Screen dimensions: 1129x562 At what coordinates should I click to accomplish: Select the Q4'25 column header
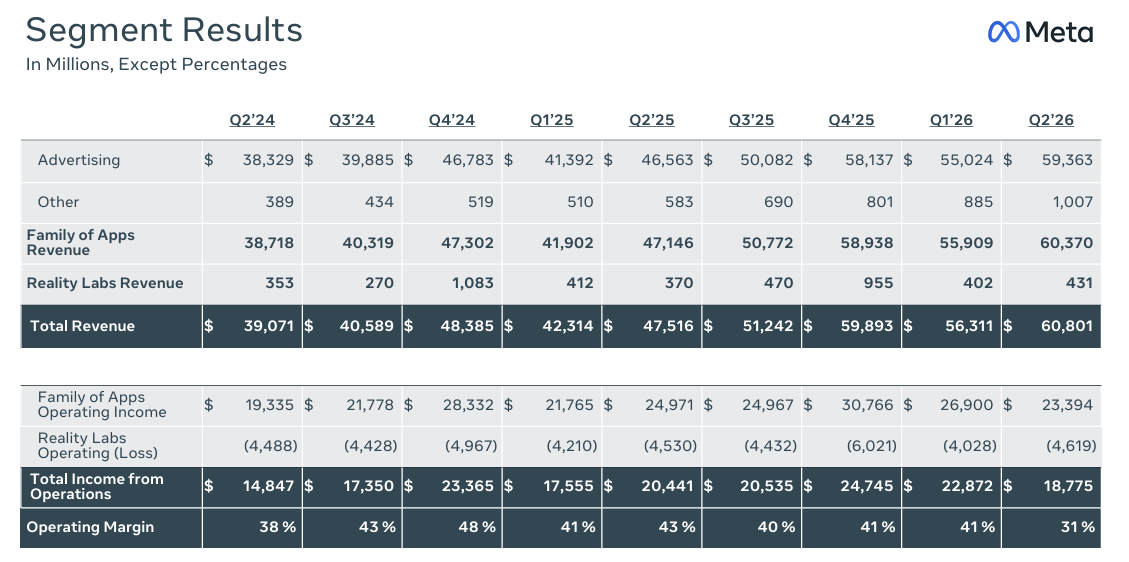[851, 120]
